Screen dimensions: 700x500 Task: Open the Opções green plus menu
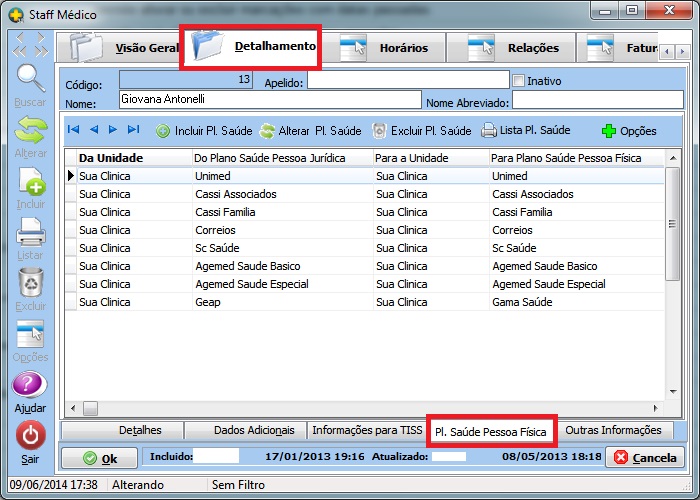(x=629, y=130)
